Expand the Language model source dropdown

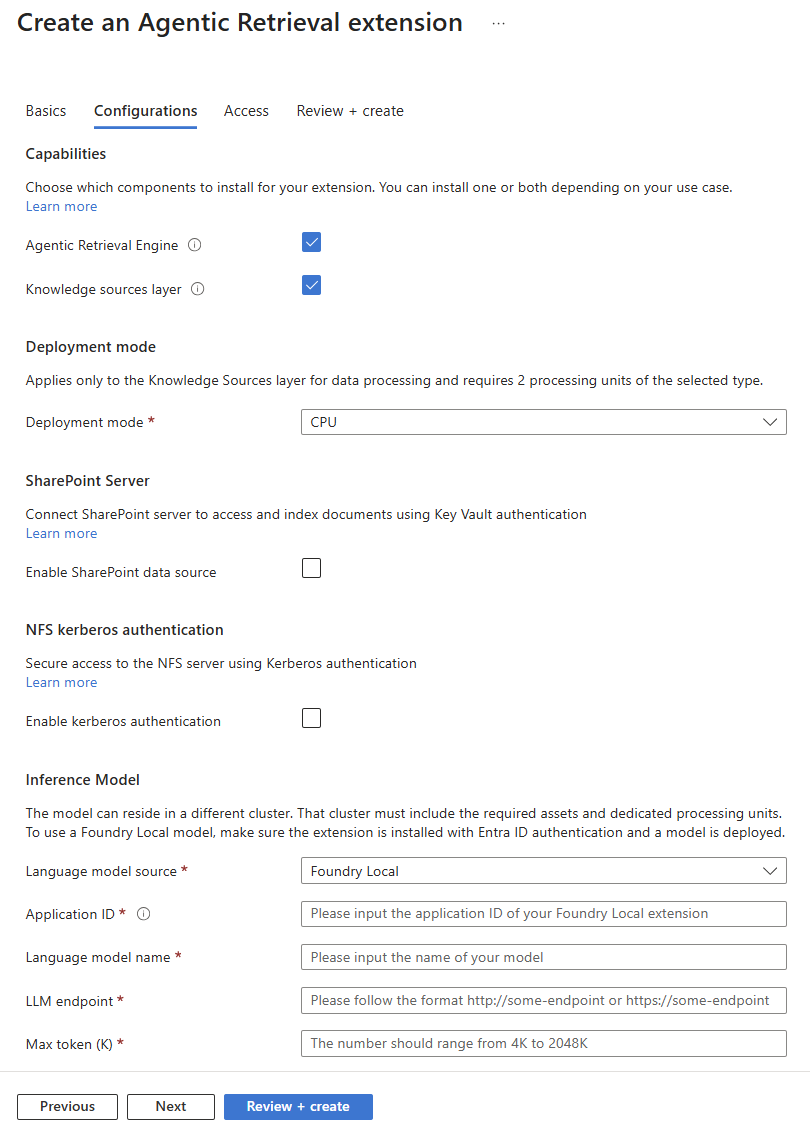(544, 871)
